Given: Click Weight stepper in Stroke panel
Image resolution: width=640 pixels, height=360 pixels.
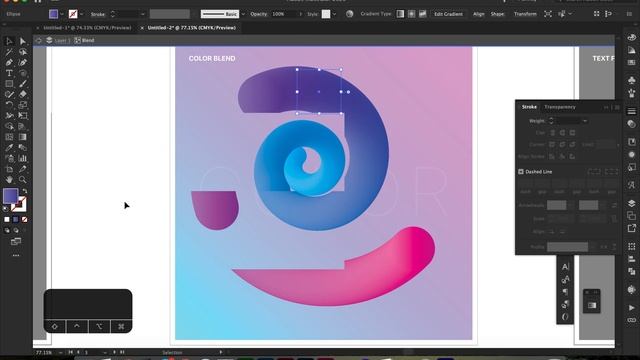Looking at the screenshot, I should 551,121.
